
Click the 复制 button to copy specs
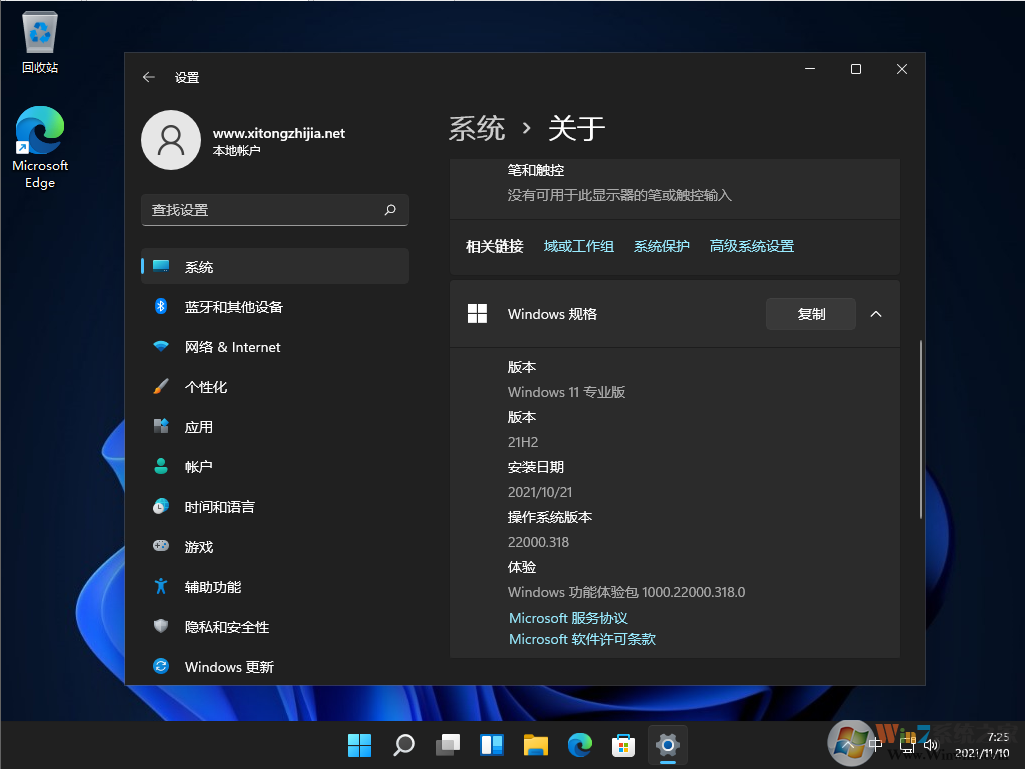(x=810, y=313)
